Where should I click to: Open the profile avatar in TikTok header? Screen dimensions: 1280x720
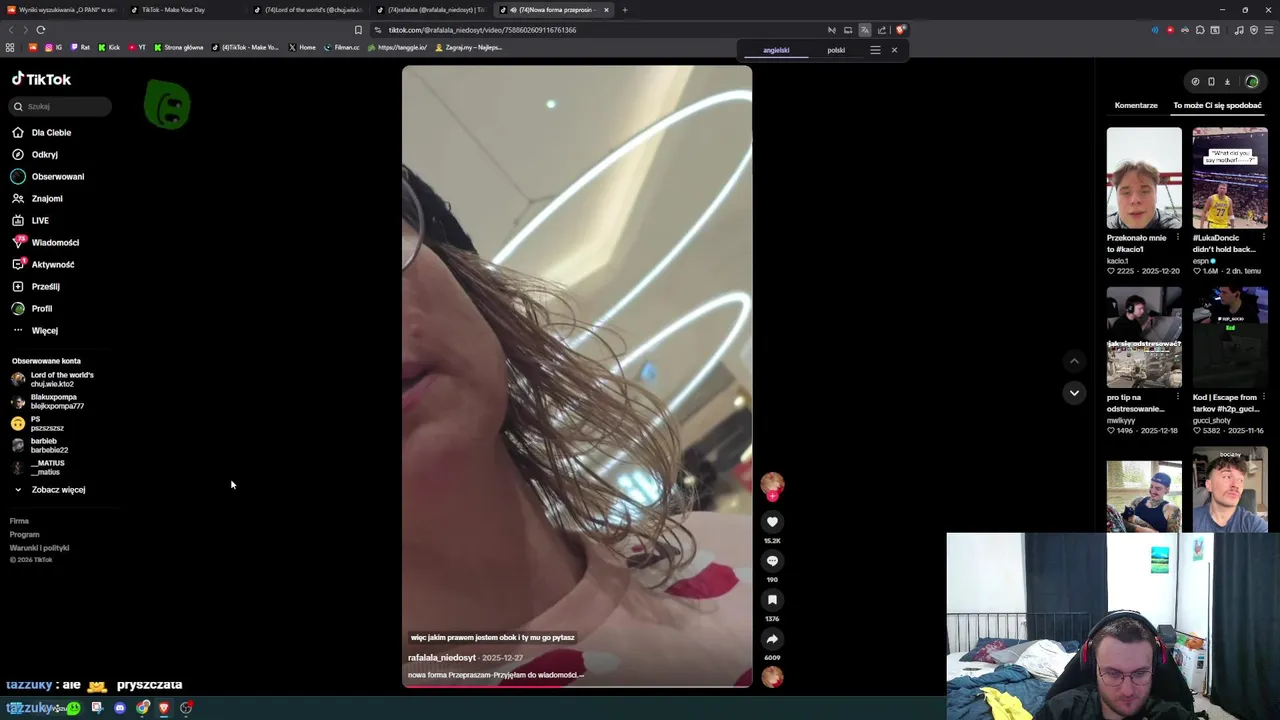1251,82
